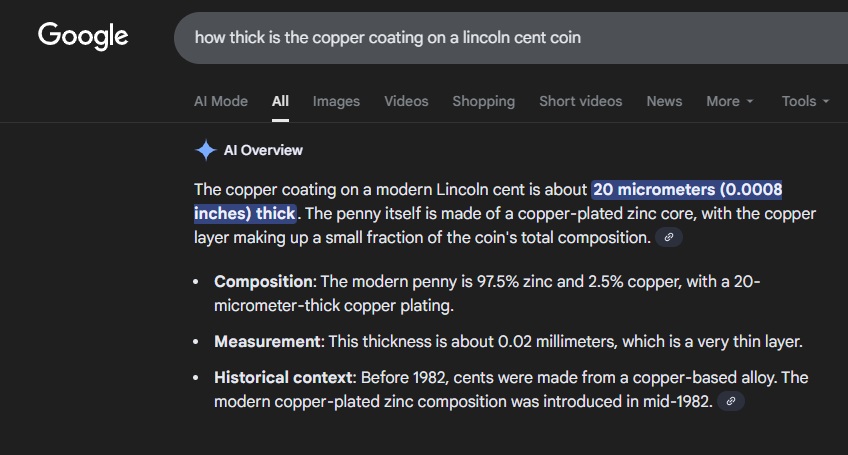The image size is (848, 455).
Task: Click highlighted "20 micrometers (0.0008" text
Action: click(x=687, y=189)
